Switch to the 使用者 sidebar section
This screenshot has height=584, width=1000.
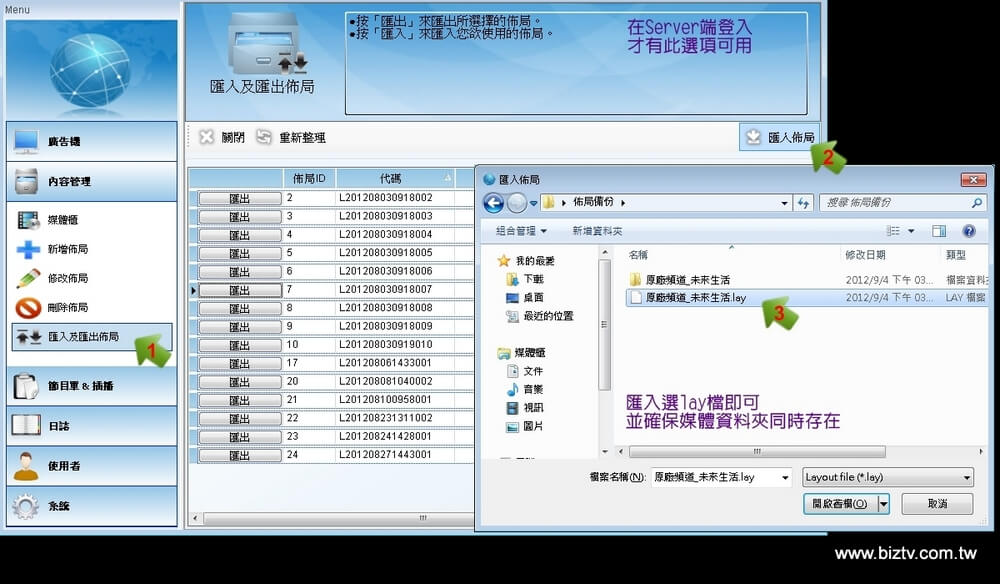[91, 466]
